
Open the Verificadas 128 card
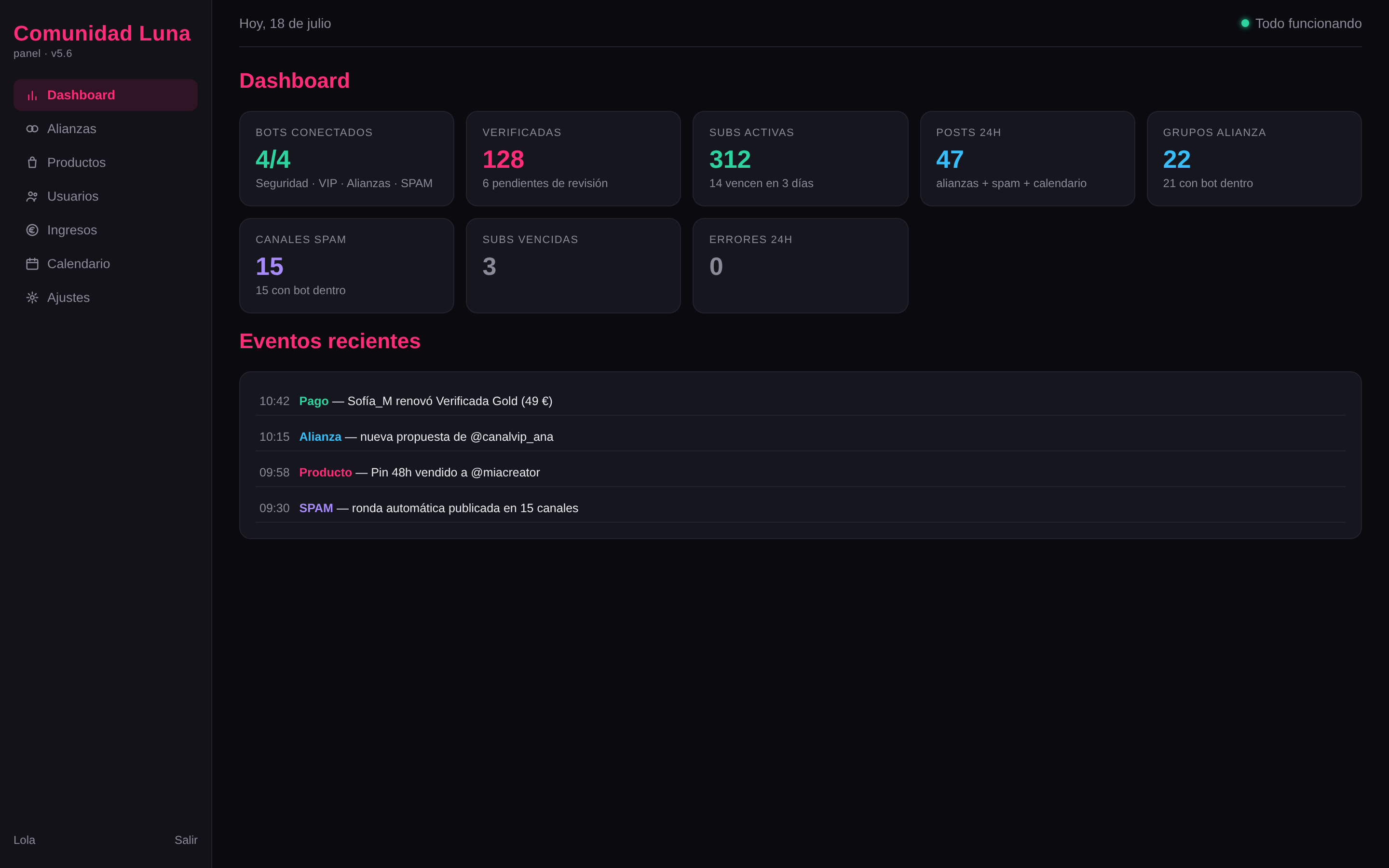click(573, 159)
